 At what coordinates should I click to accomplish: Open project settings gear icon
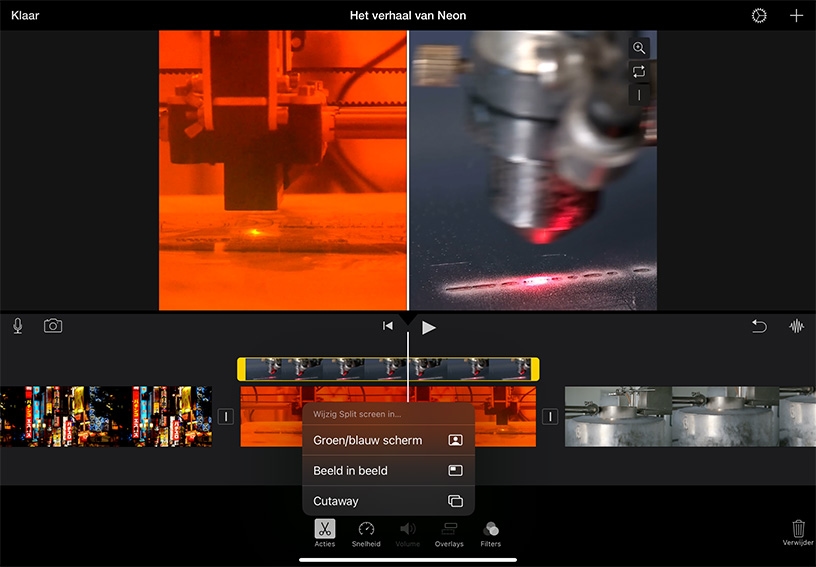[759, 16]
